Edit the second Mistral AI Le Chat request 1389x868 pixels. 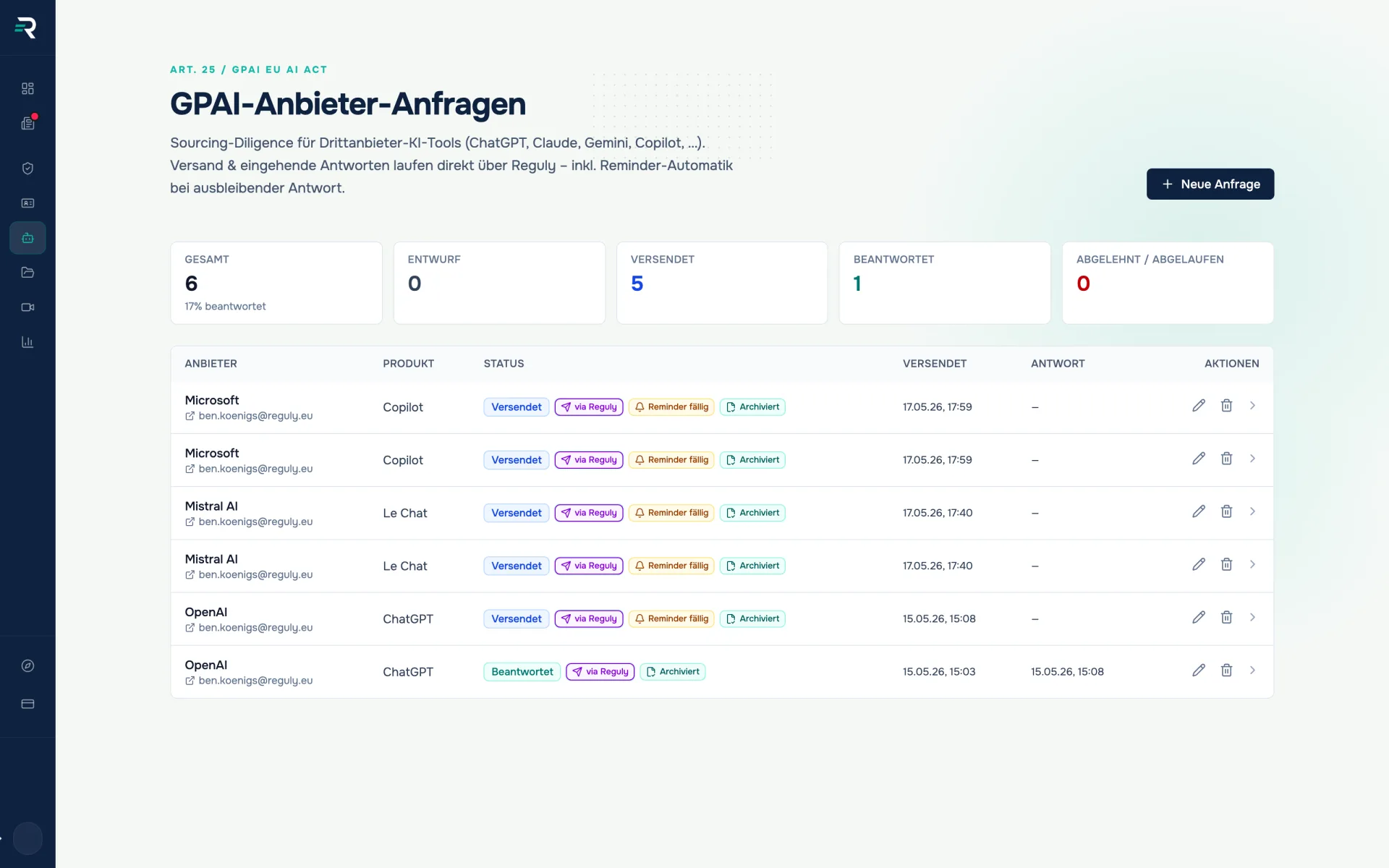(x=1199, y=564)
